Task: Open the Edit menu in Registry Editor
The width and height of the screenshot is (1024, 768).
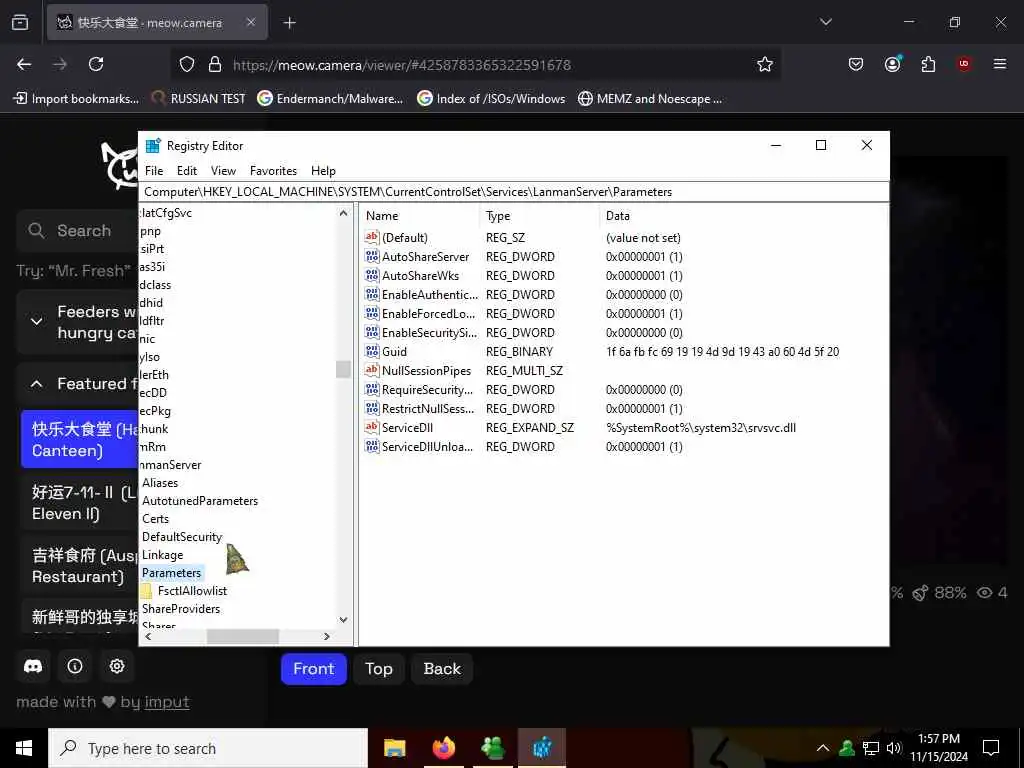Action: click(187, 170)
